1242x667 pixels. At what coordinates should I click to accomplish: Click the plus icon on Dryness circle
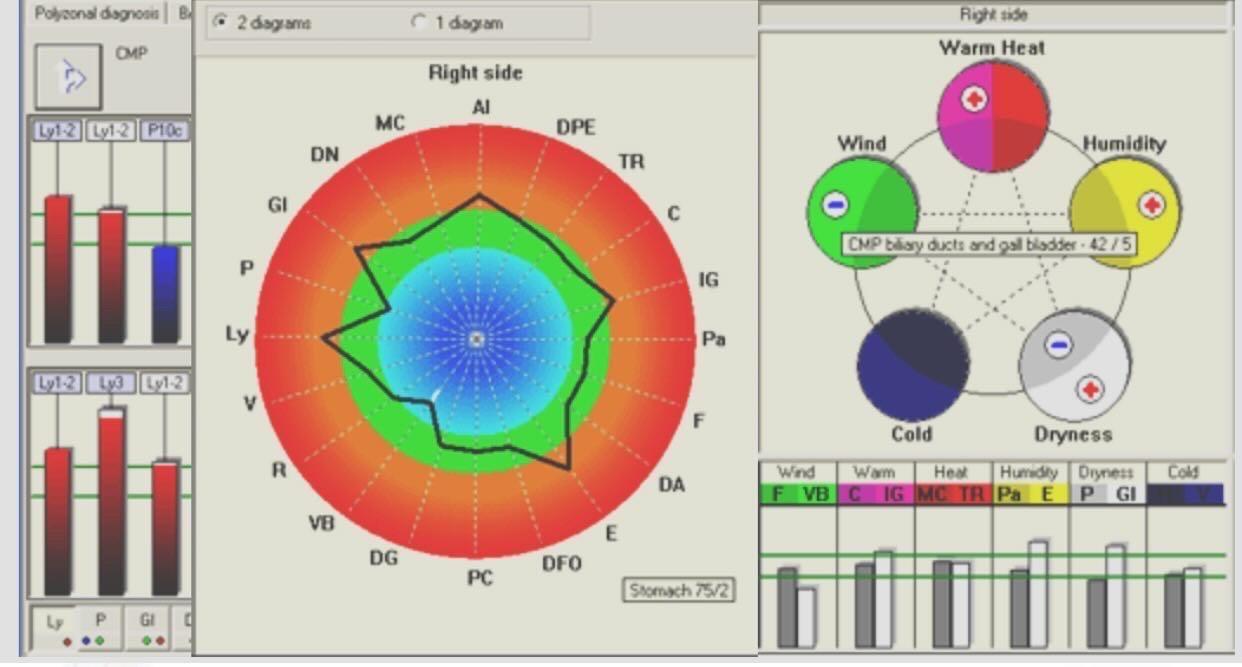(x=1091, y=389)
